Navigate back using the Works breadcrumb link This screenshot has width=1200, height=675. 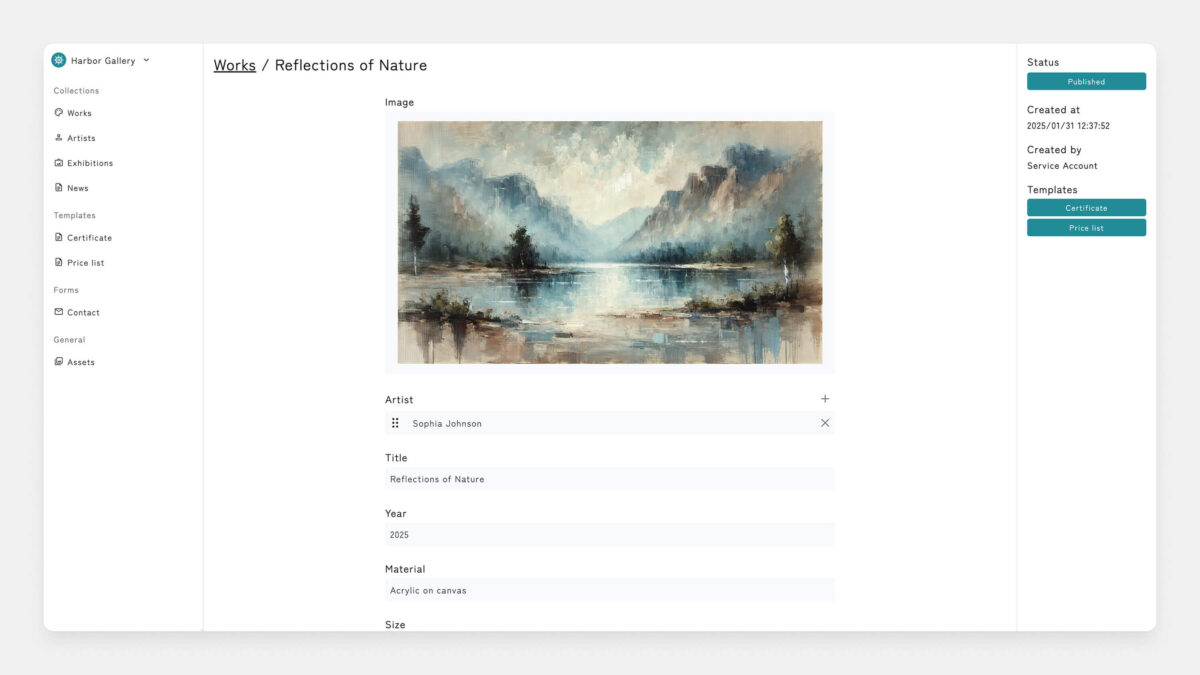[234, 65]
